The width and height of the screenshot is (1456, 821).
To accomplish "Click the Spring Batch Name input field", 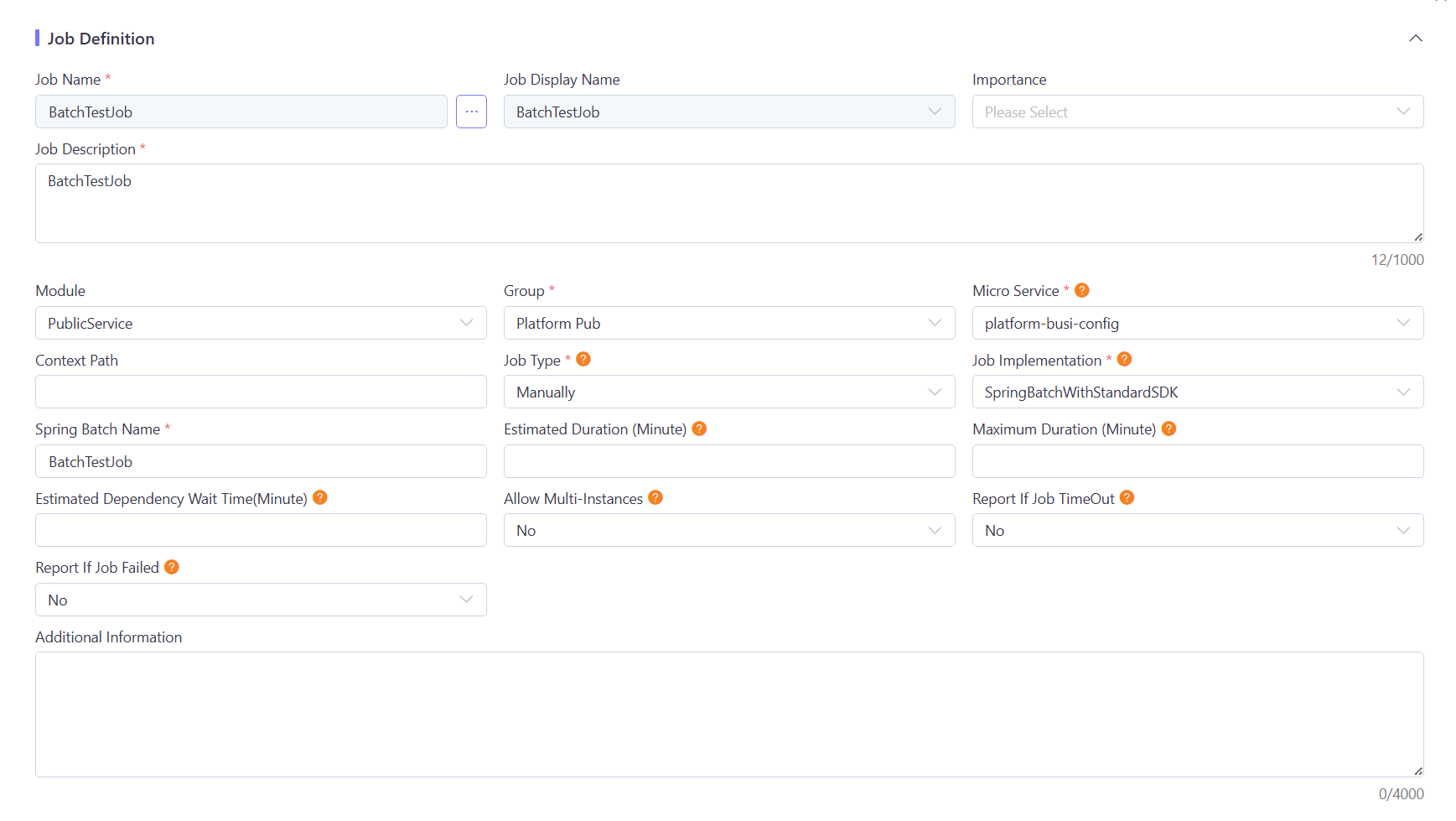I will [x=261, y=461].
